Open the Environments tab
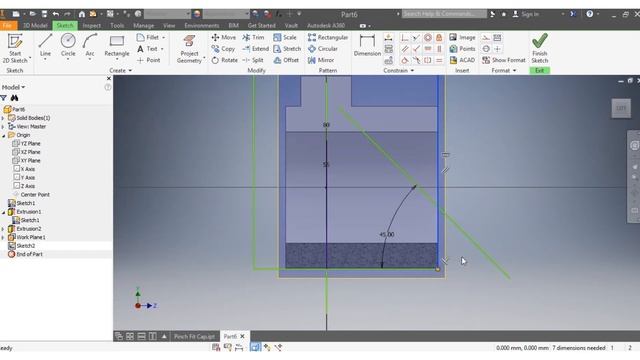This screenshot has height=360, width=640. pyautogui.click(x=202, y=25)
